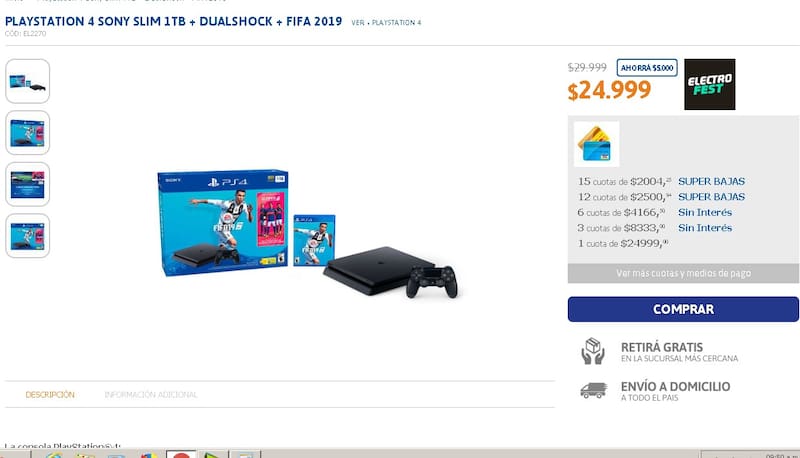This screenshot has width=800, height=458.
Task: Switch to the DESCRIPCIÓN tab
Action: (50, 395)
